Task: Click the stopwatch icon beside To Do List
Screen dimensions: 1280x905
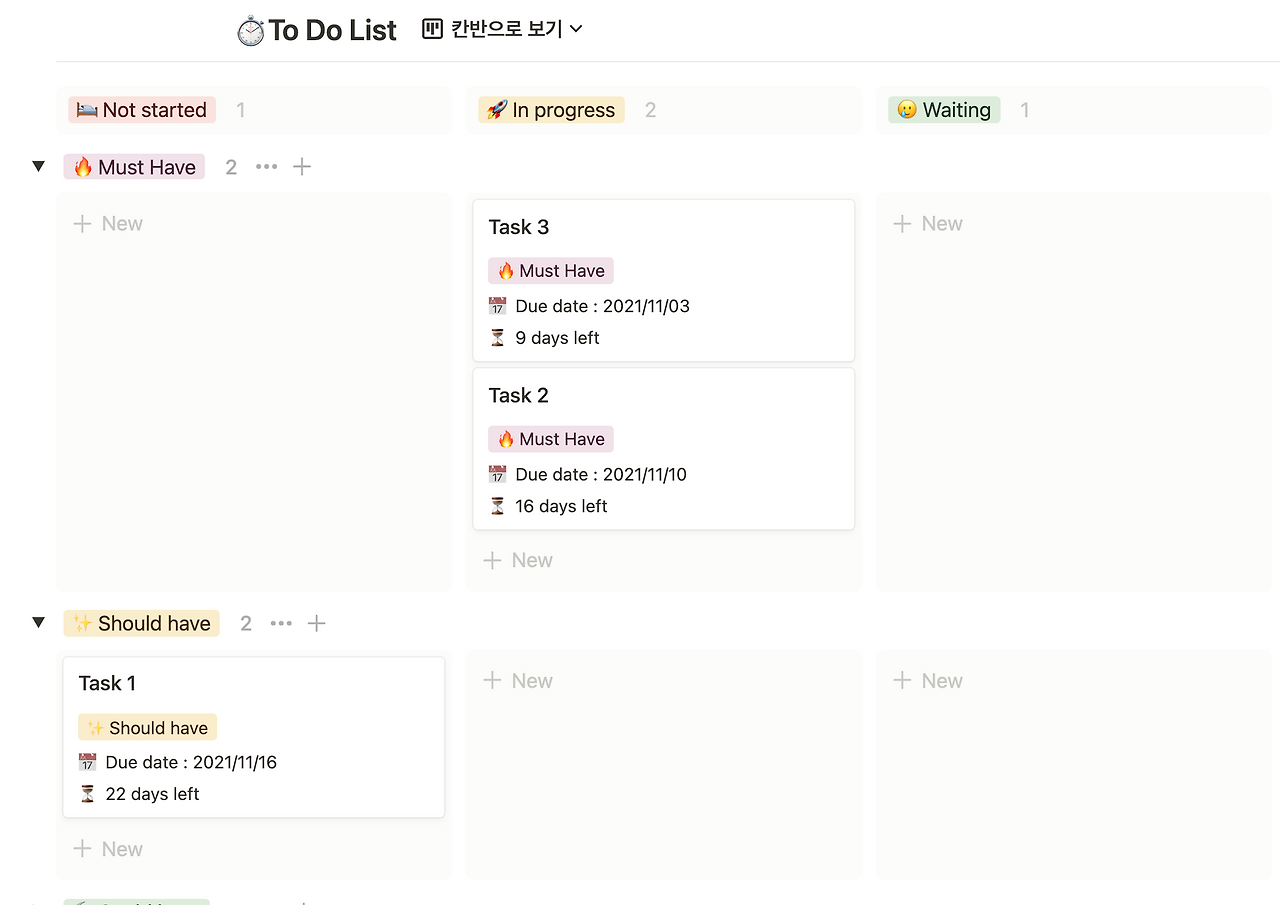Action: 250,31
